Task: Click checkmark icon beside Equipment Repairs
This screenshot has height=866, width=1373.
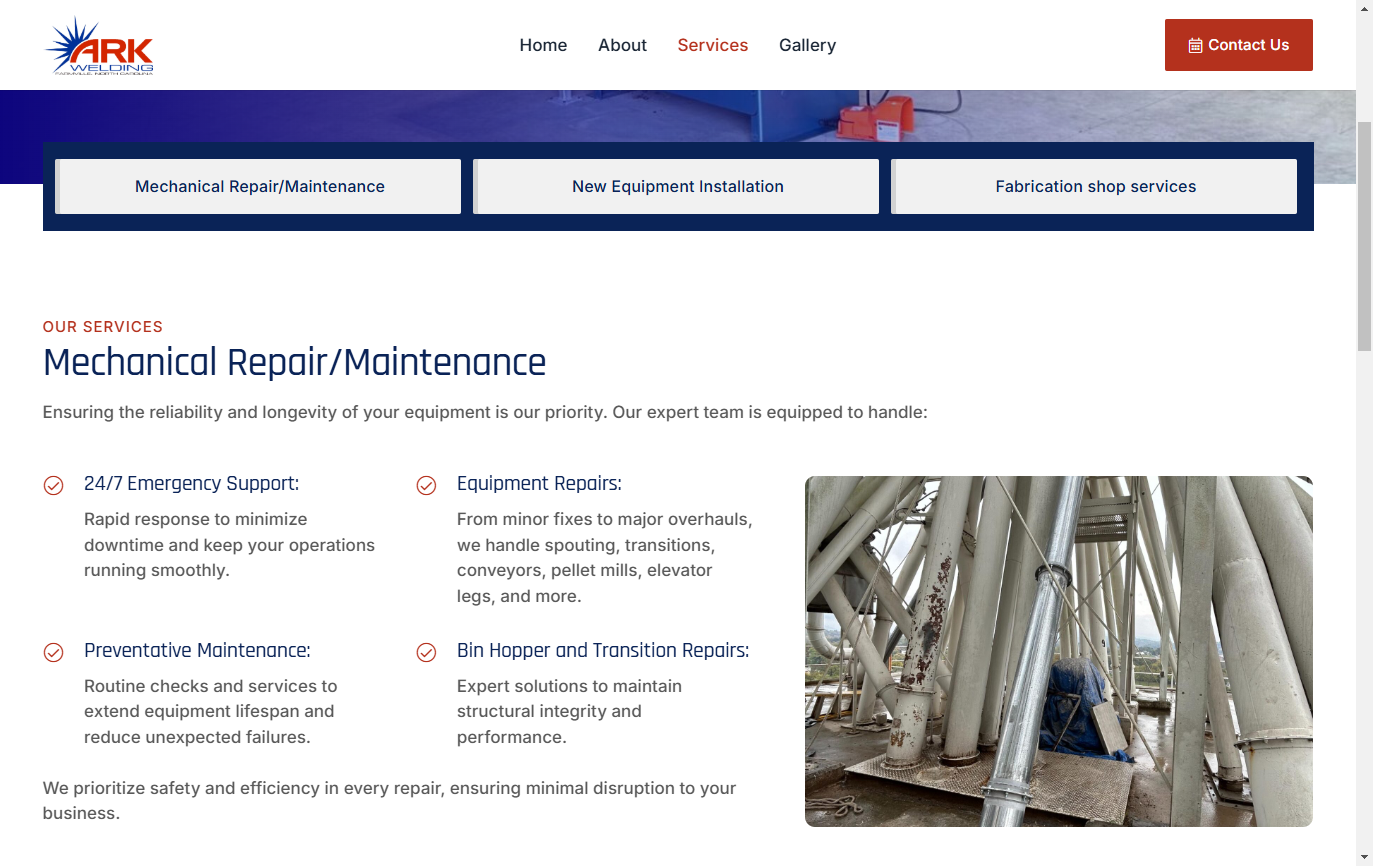Action: [x=426, y=485]
